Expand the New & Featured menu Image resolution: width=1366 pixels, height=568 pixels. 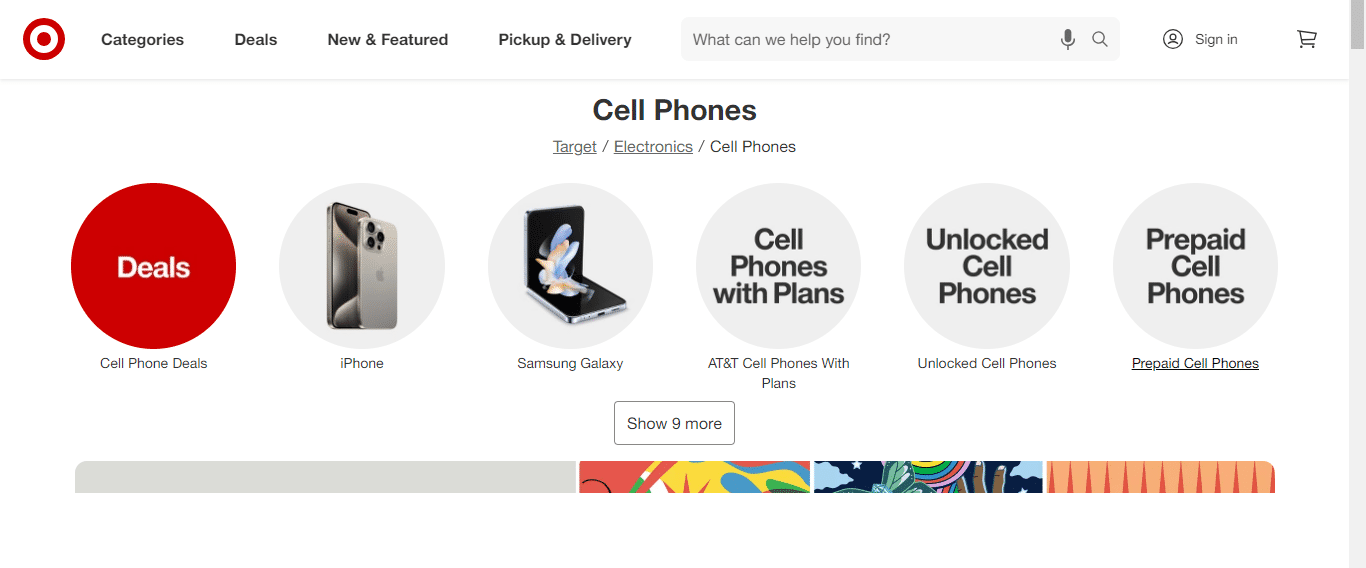pyautogui.click(x=388, y=40)
